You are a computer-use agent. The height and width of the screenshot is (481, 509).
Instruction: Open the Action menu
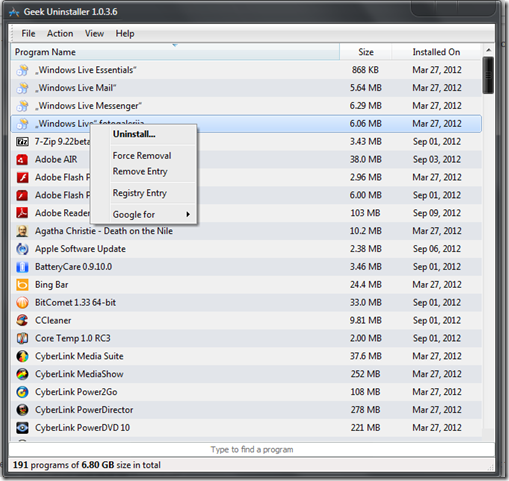pos(60,34)
